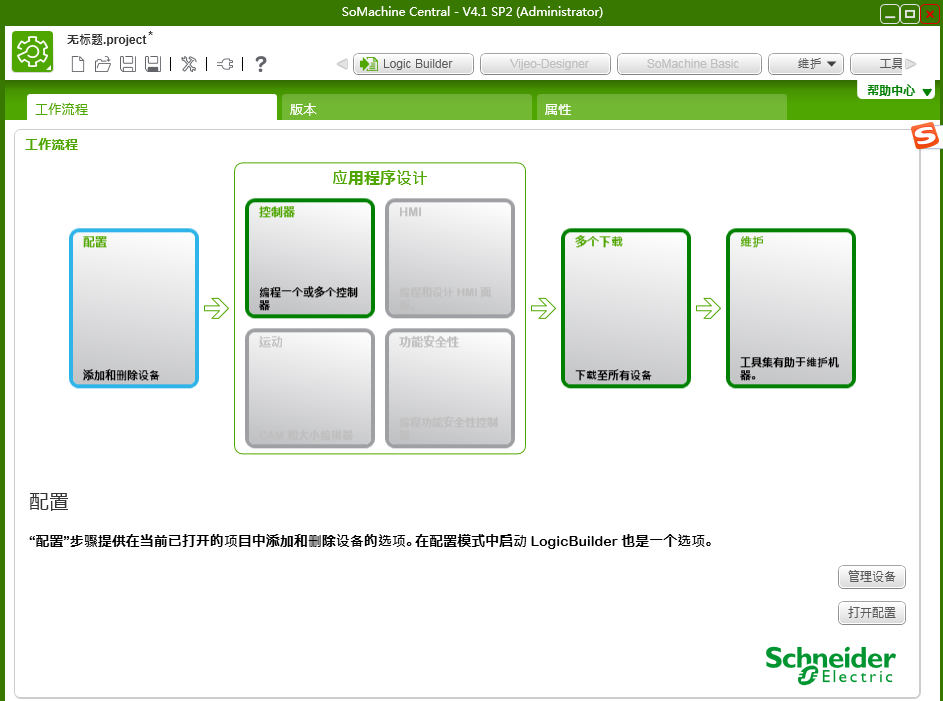Click the SoMachine green gear logo
943x701 pixels.
click(32, 52)
